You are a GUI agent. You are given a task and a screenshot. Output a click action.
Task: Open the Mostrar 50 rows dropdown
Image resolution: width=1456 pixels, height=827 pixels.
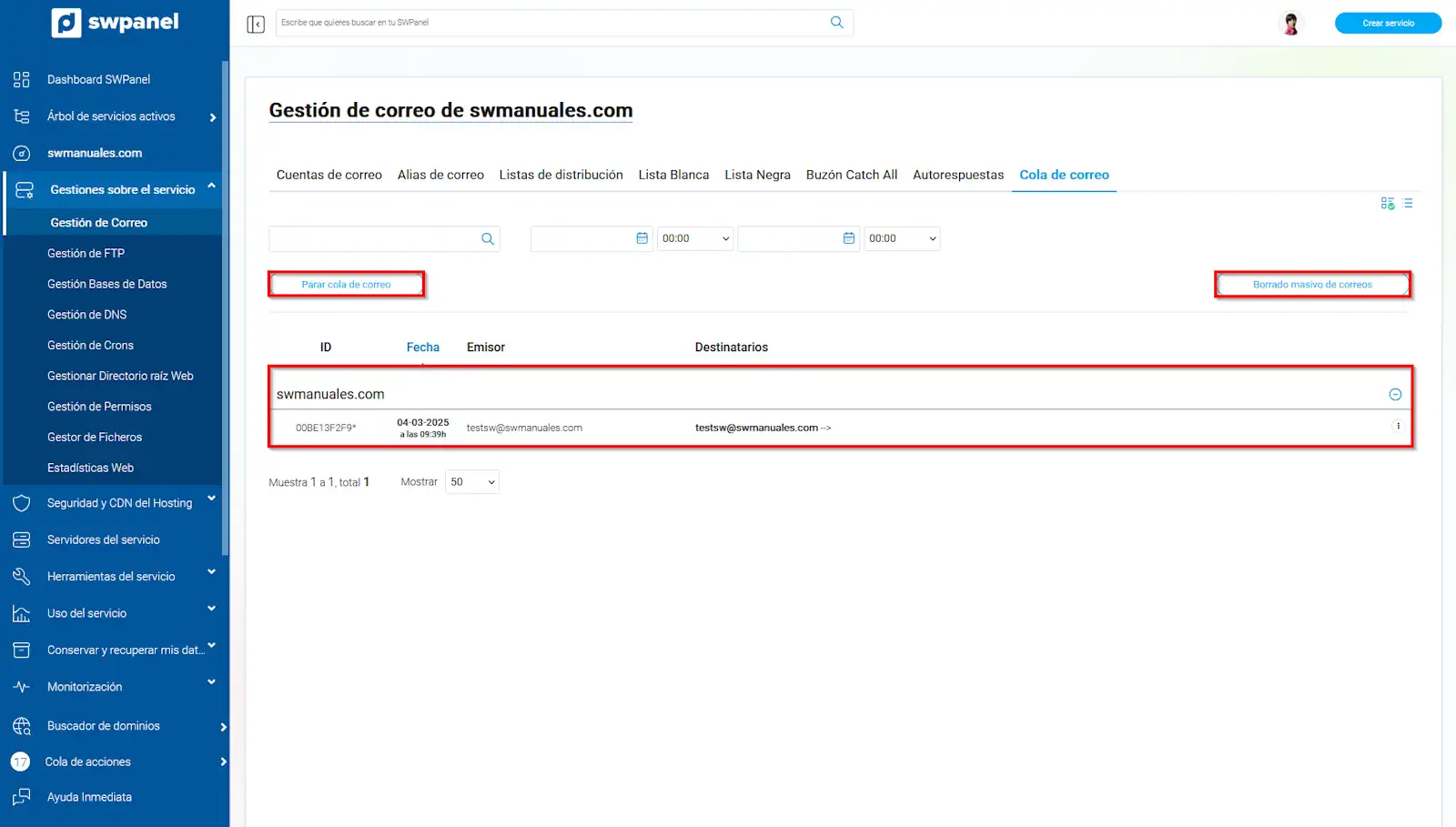click(x=472, y=482)
